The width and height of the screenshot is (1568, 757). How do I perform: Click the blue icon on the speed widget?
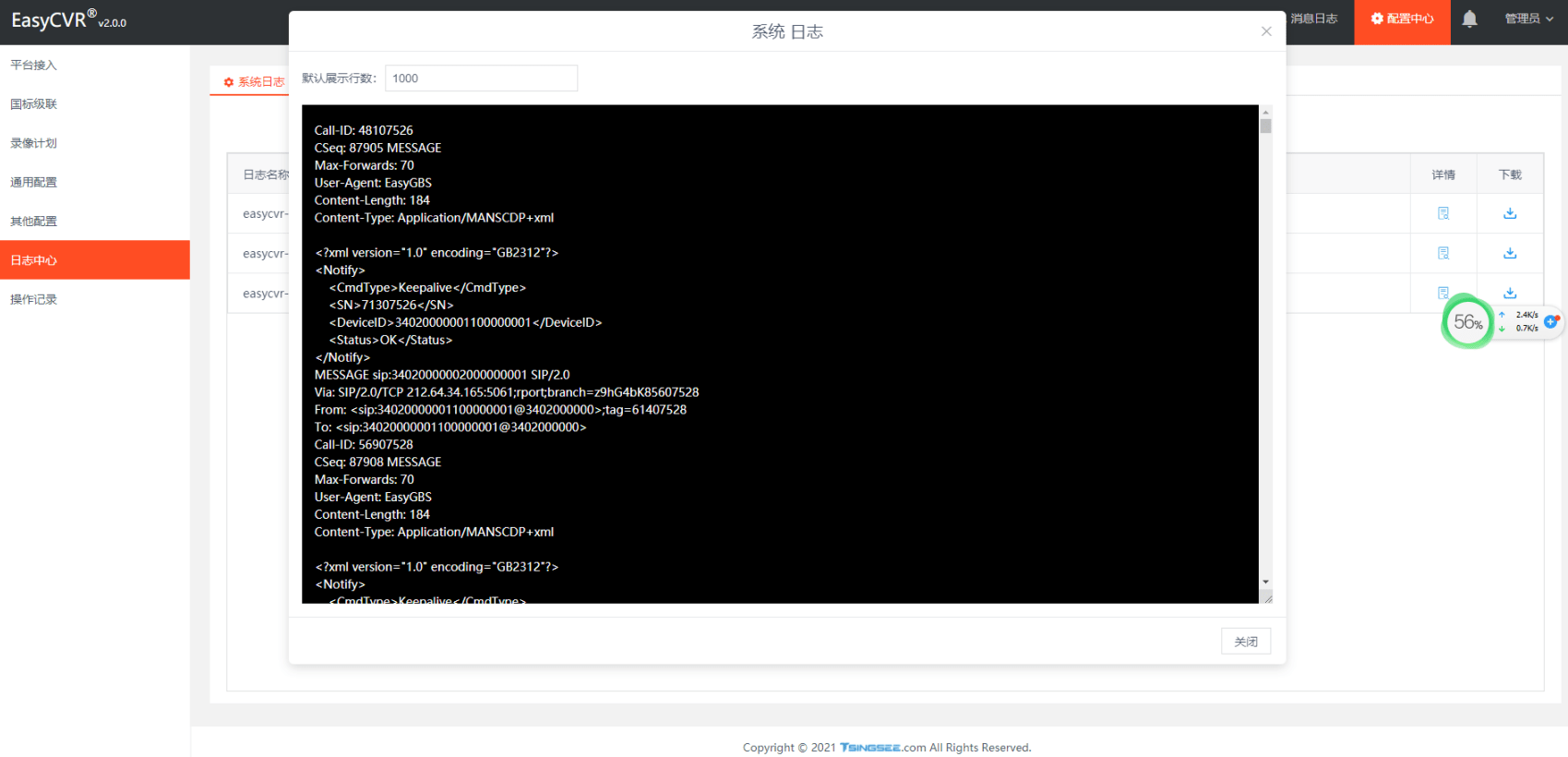point(1550,321)
